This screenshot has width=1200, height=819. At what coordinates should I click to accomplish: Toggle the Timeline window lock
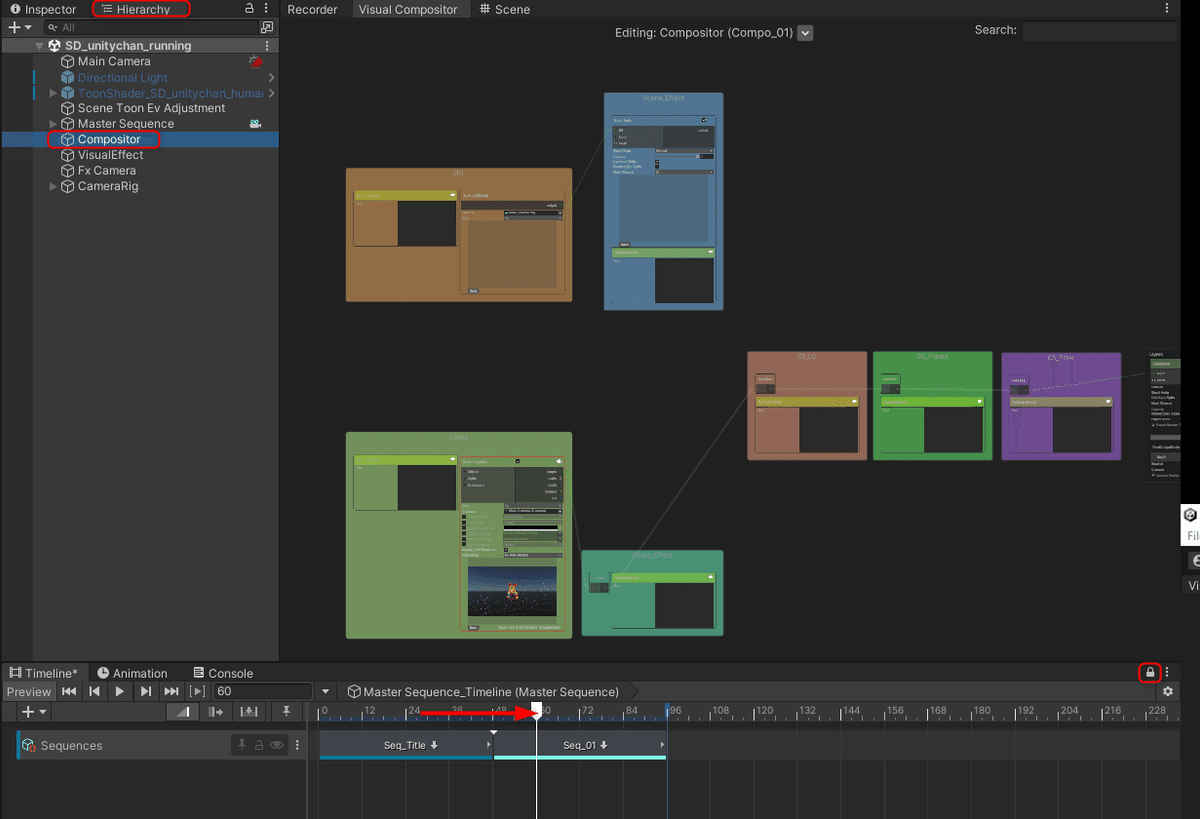tap(1150, 672)
